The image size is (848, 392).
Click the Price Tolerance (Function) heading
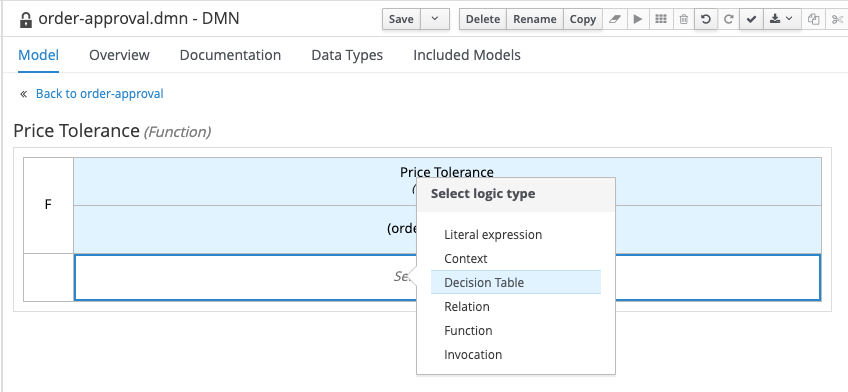pos(112,131)
